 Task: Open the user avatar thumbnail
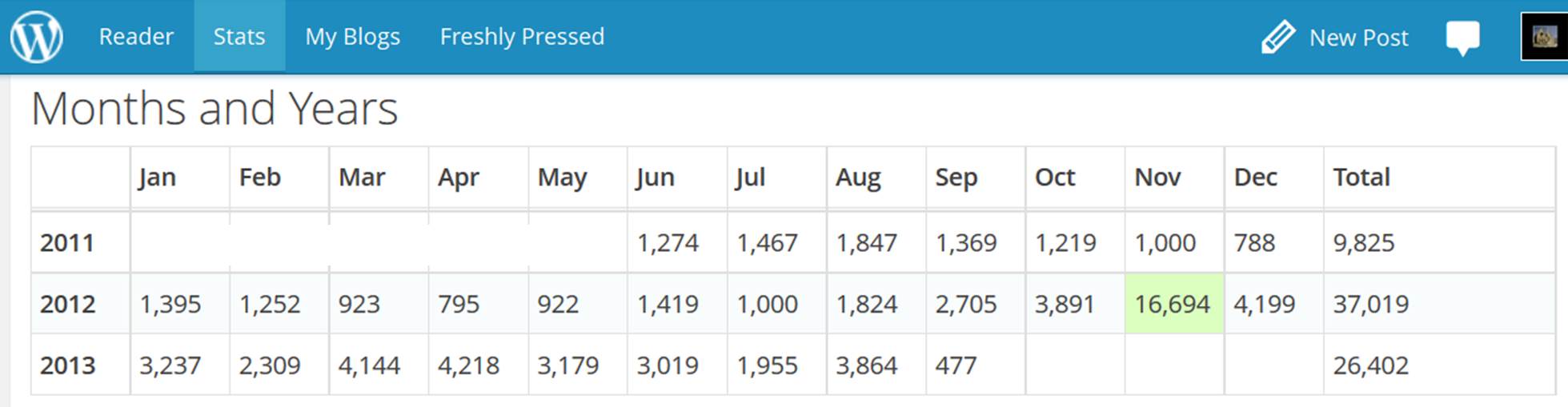(x=1544, y=37)
